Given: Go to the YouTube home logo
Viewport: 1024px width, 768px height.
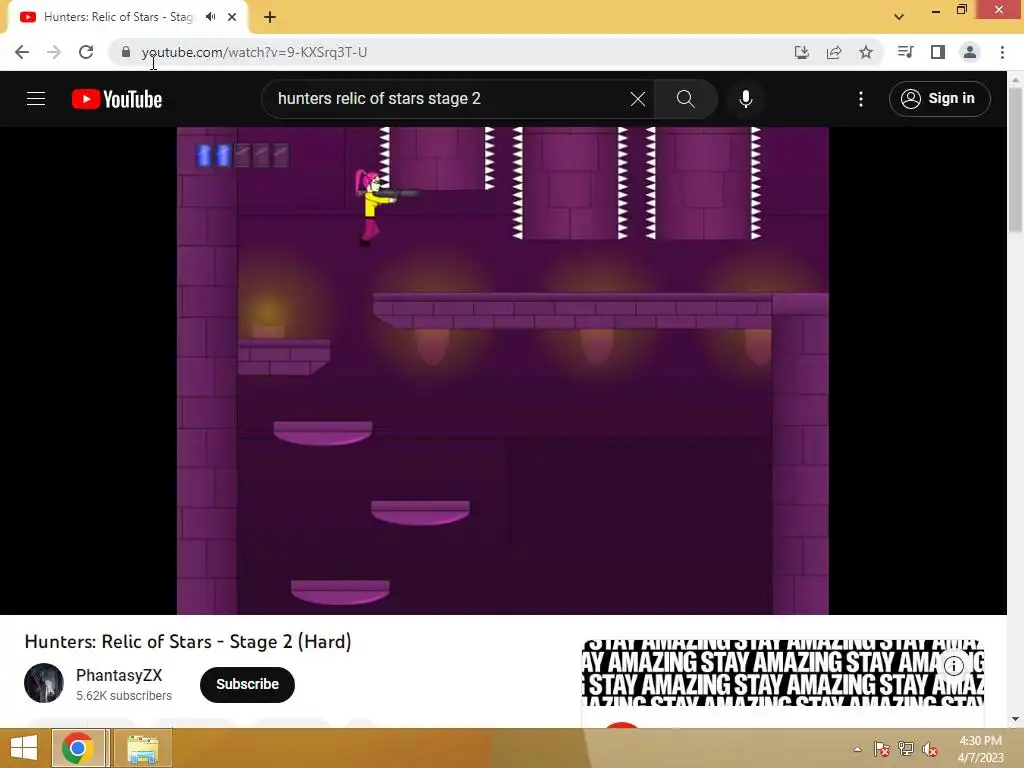Looking at the screenshot, I should point(117,99).
